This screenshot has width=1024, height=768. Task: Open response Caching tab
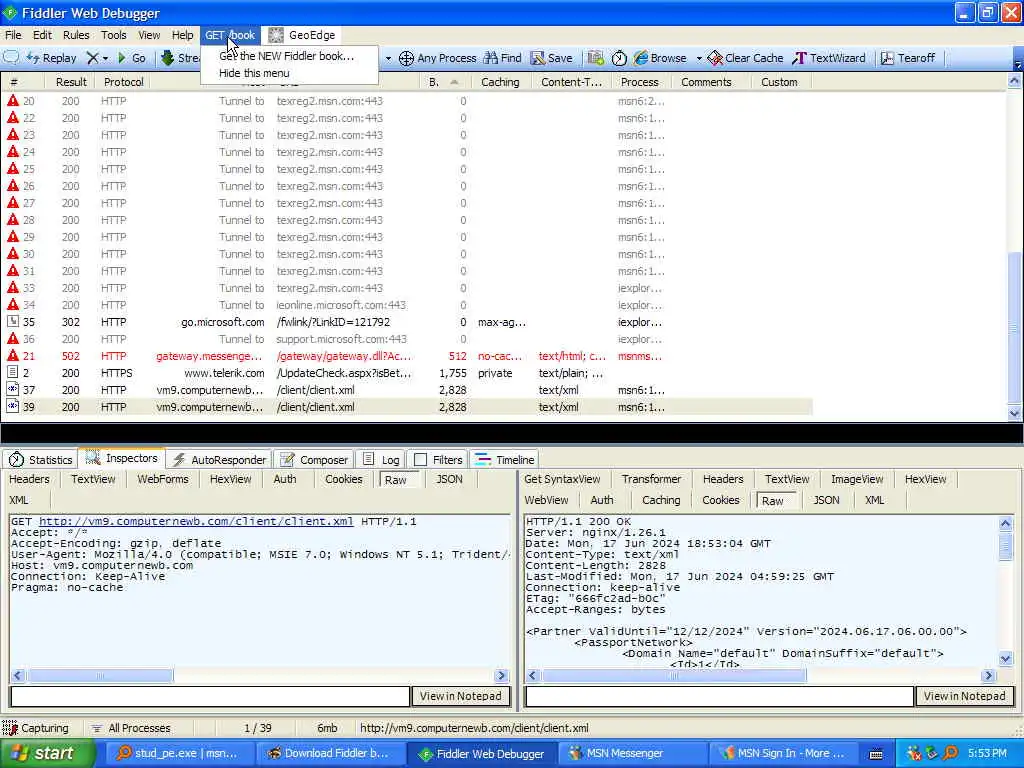(661, 500)
